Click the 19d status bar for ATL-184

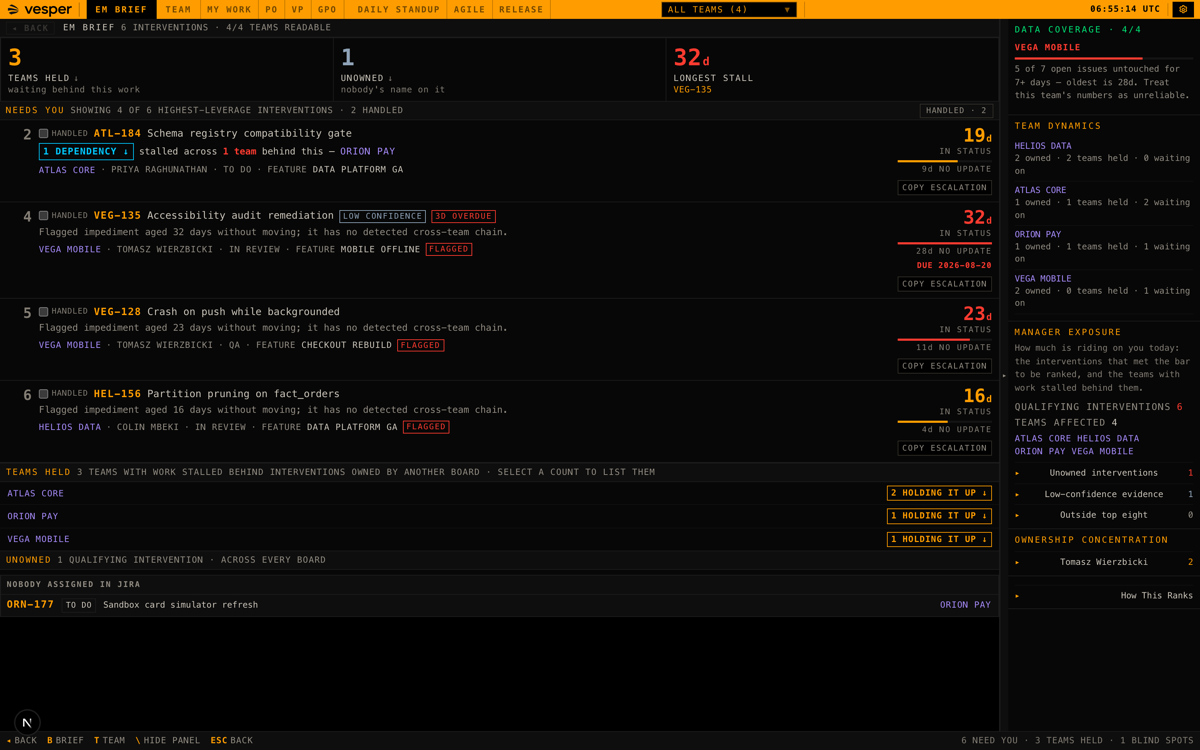[944, 161]
